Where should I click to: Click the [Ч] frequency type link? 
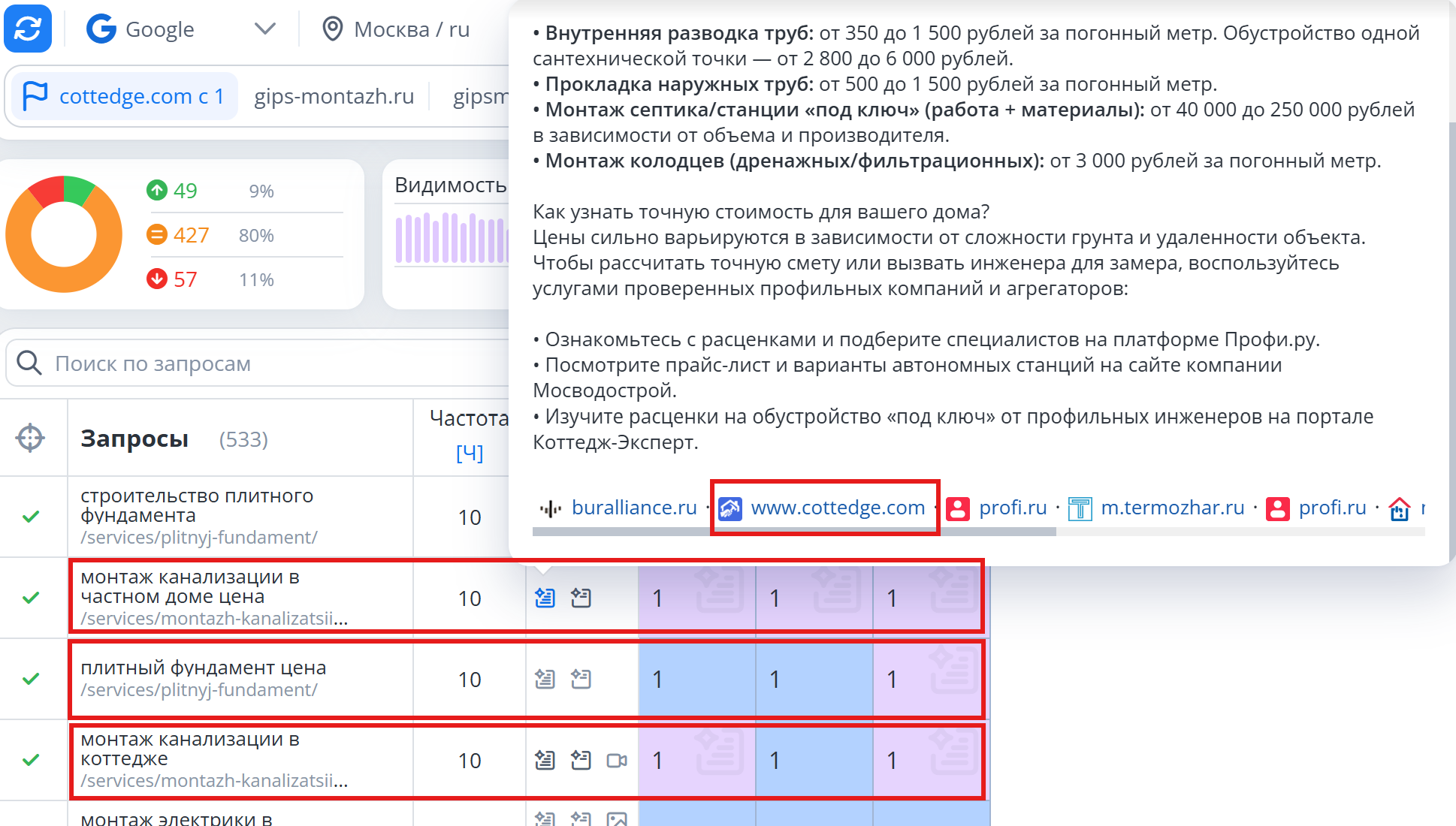coord(470,453)
